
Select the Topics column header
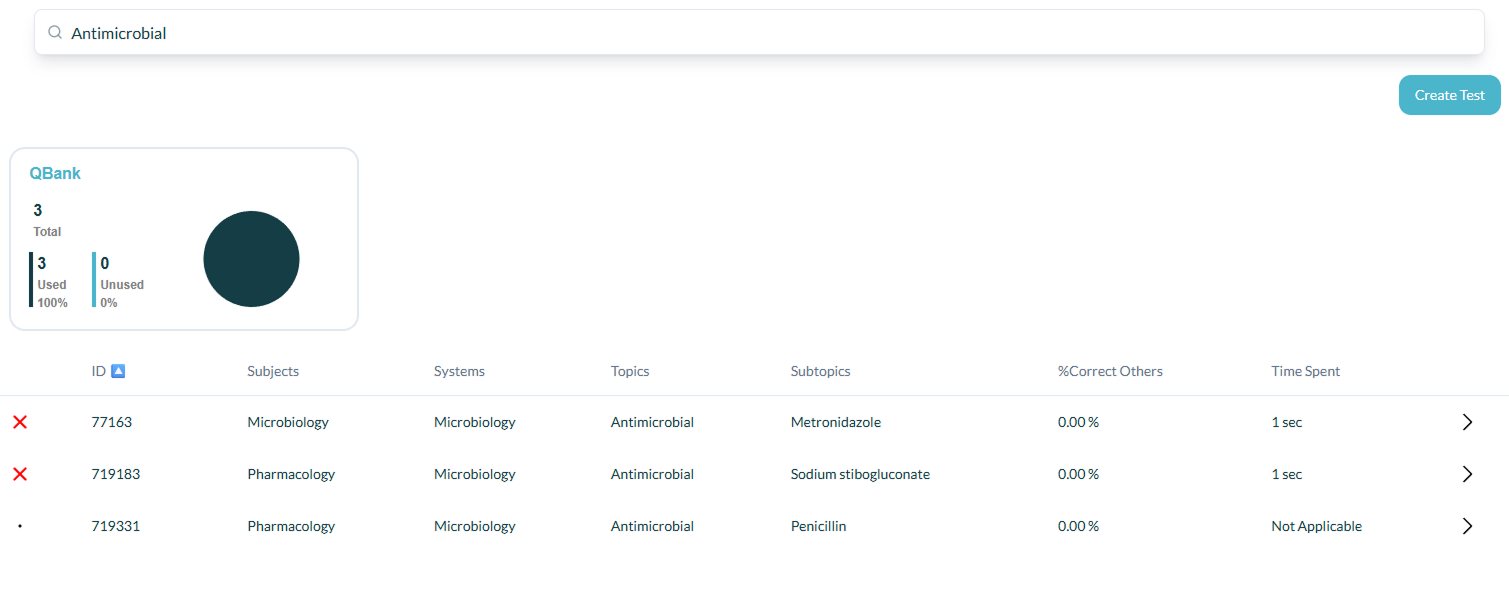630,371
